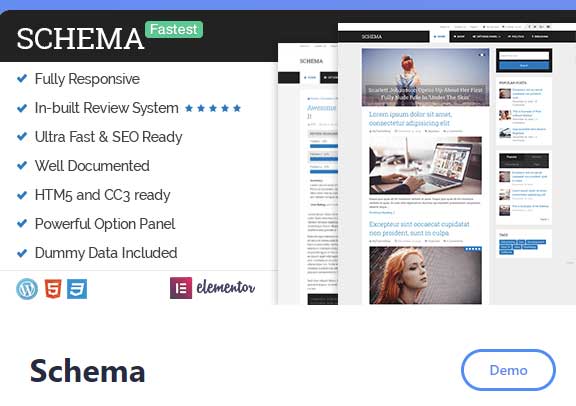Screen dimensions: 576x406
Task: Click checkmark beside Dummy Data Included
Action: 22,253
